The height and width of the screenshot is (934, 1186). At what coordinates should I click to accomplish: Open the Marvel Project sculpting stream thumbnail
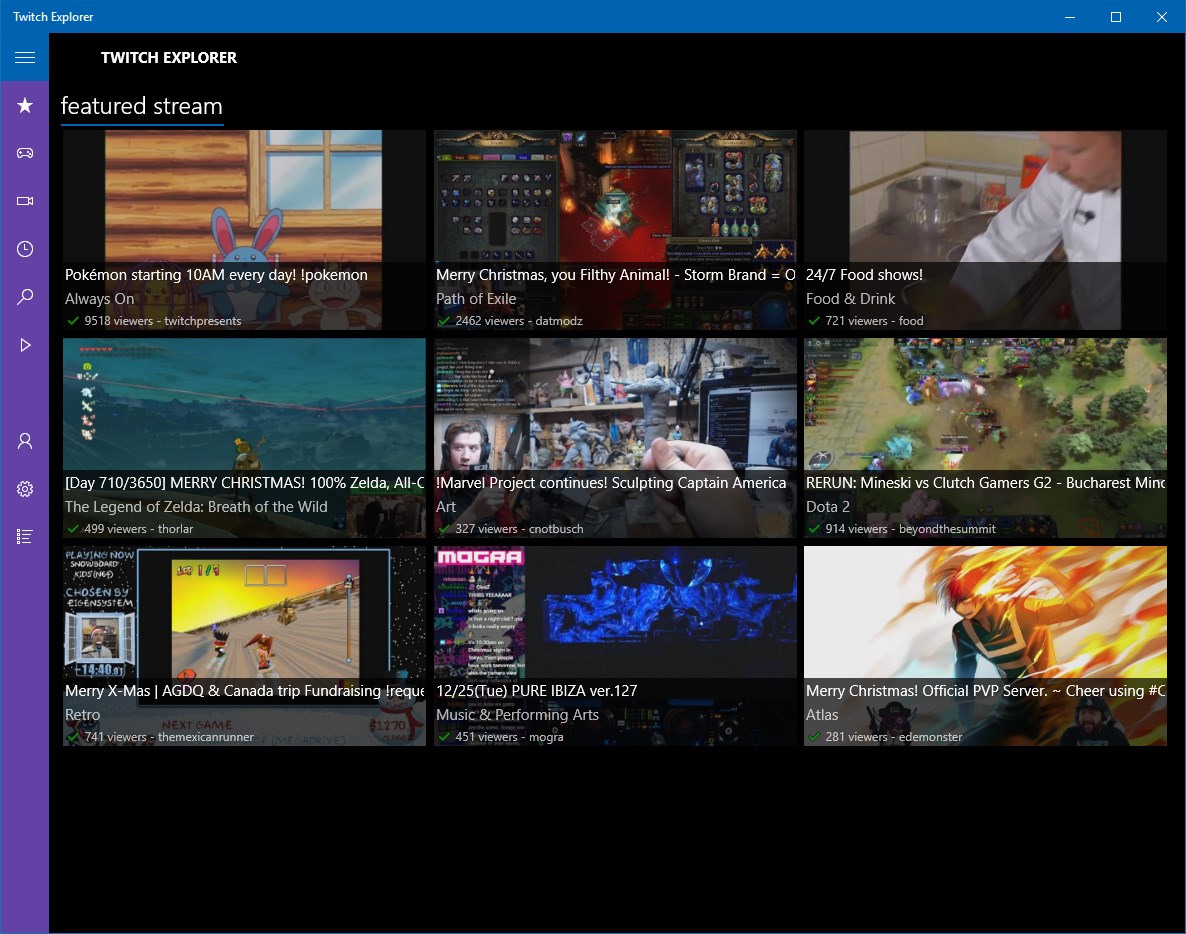click(x=615, y=438)
